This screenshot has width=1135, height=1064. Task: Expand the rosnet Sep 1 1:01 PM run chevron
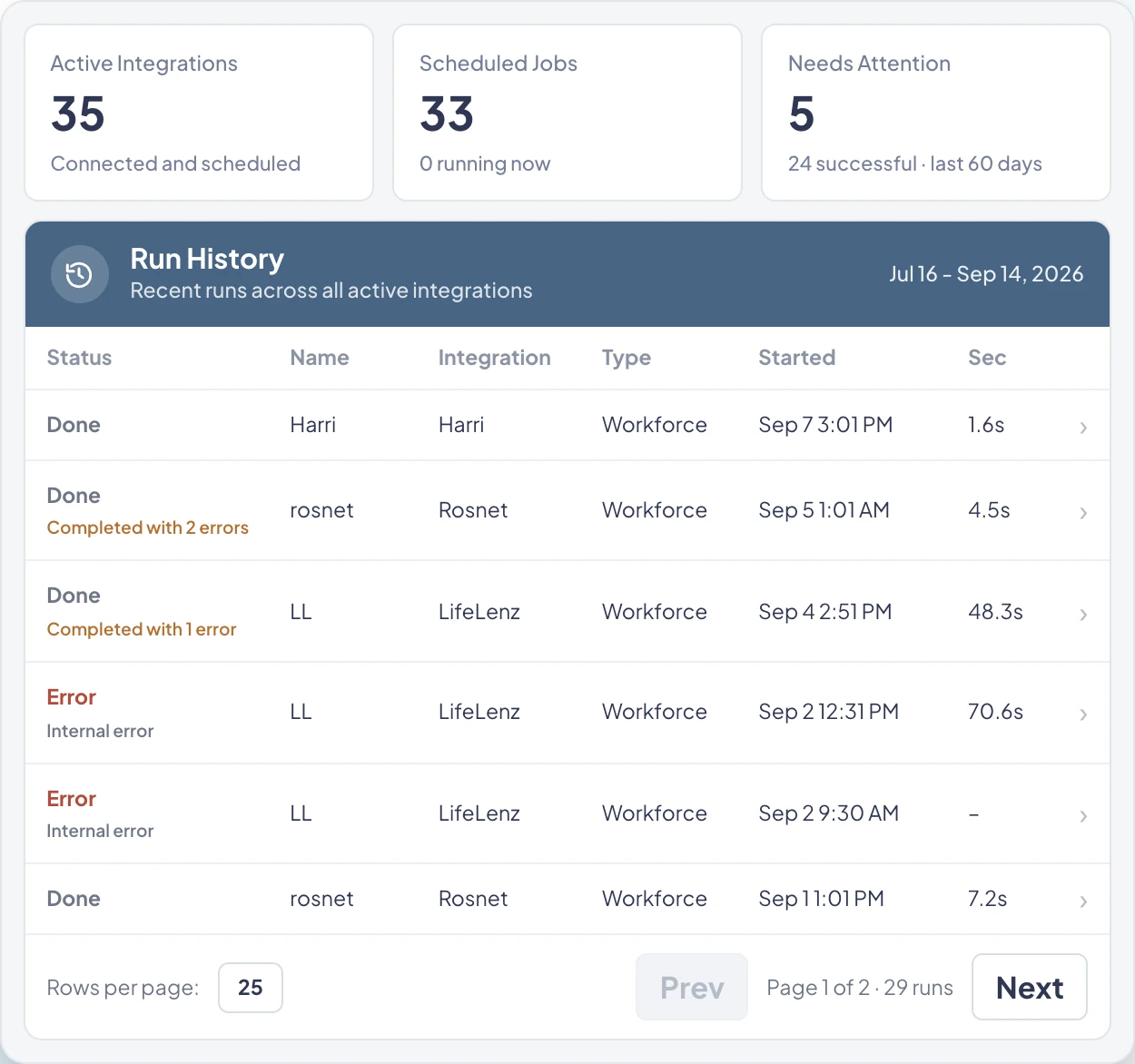1083,901
